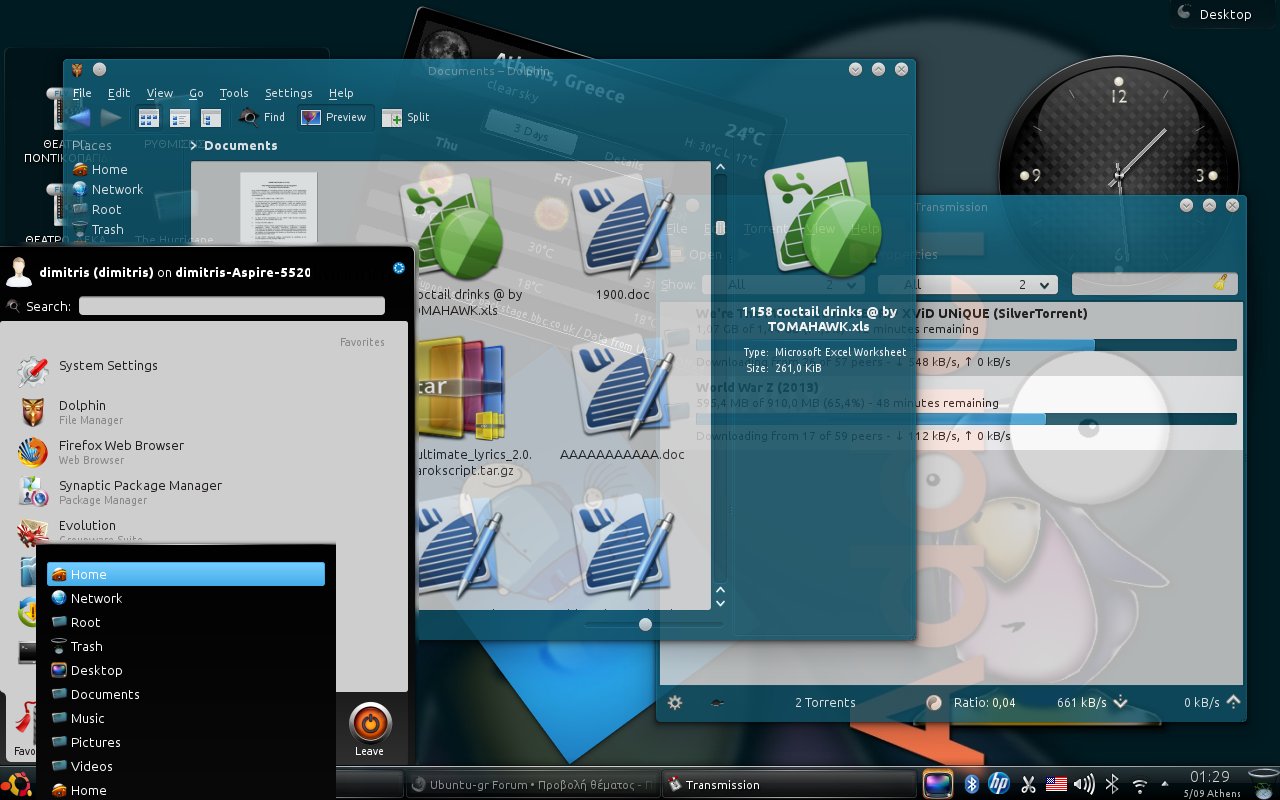The height and width of the screenshot is (800, 1280).
Task: Open the Klipper clipboard scissors tray icon
Action: pyautogui.click(x=1028, y=784)
